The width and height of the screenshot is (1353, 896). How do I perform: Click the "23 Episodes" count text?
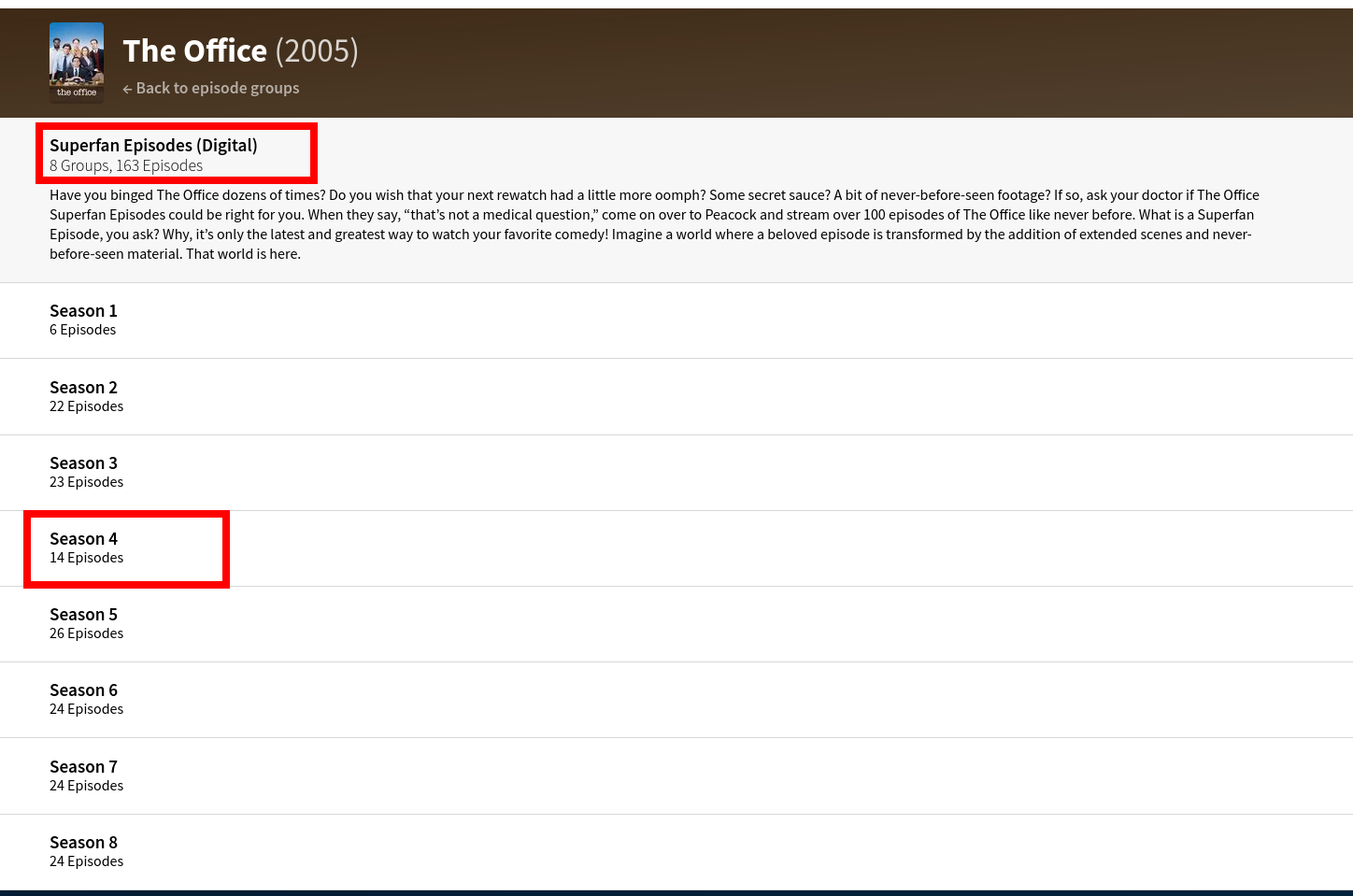(x=86, y=482)
